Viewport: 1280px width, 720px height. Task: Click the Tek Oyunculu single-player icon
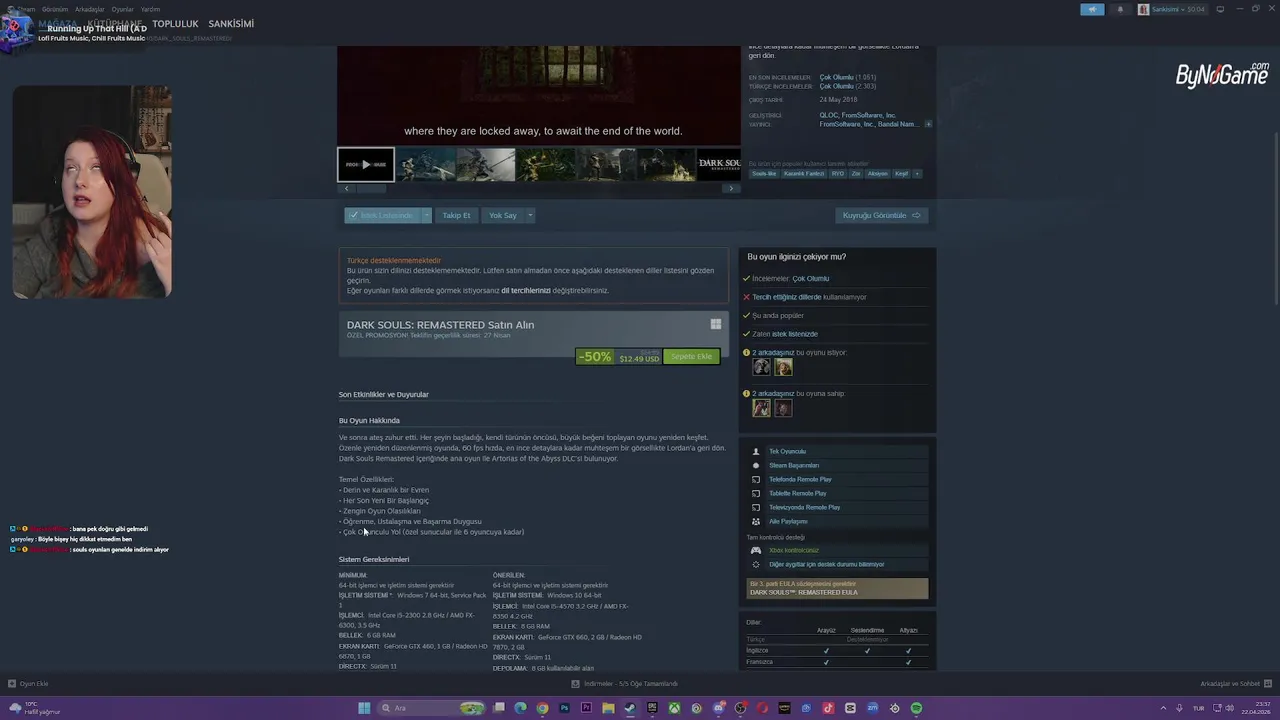click(756, 451)
